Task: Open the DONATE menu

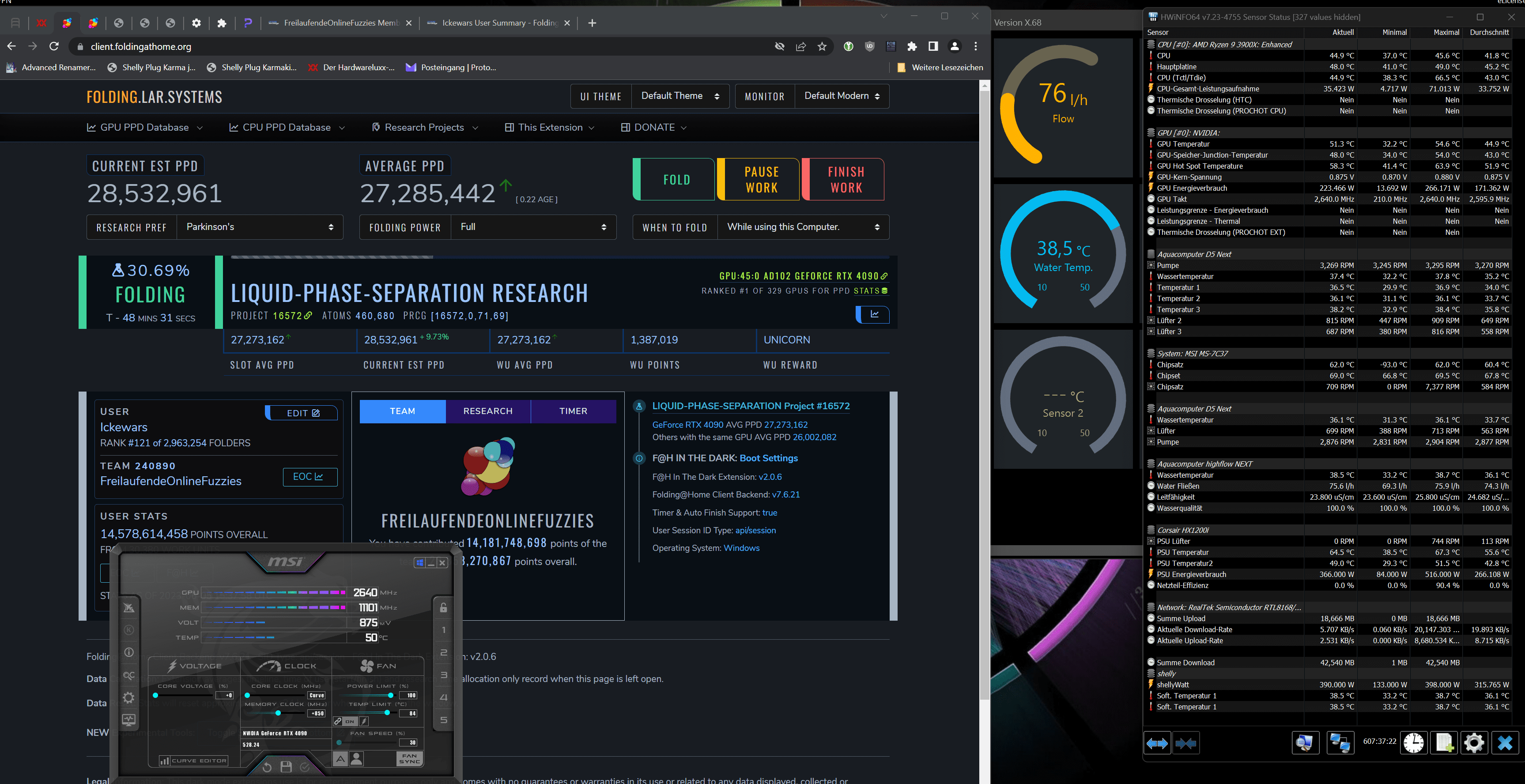Action: [x=653, y=127]
